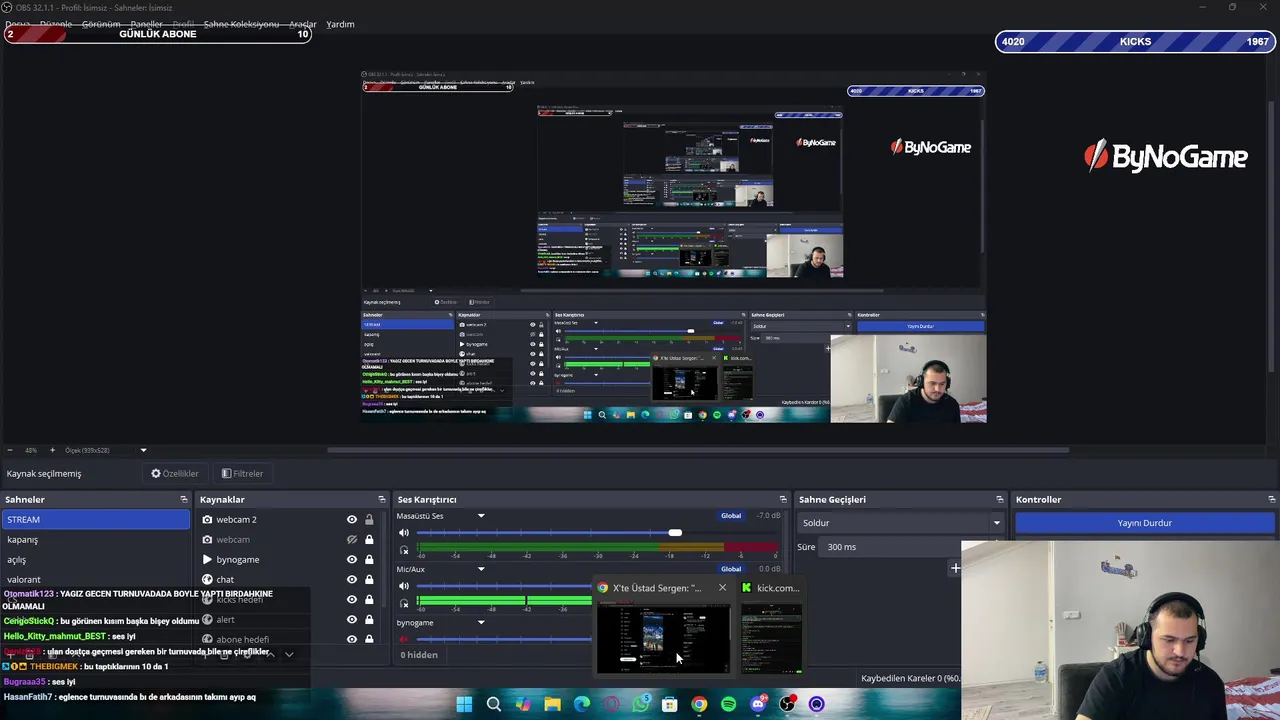Unmute the bynogame audio channel
The width and height of the screenshot is (1280, 720).
pos(404,639)
